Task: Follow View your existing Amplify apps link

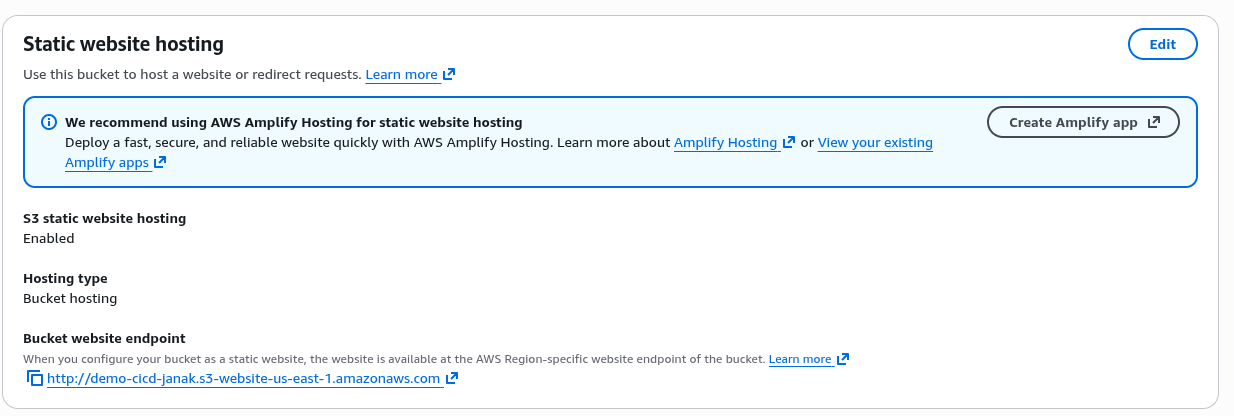Action: tap(875, 143)
